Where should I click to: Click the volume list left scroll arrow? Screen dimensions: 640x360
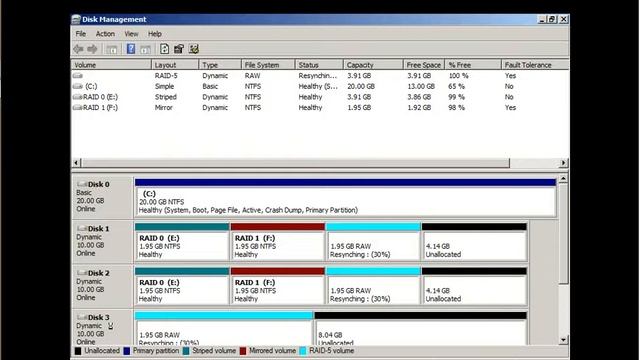[x=76, y=163]
